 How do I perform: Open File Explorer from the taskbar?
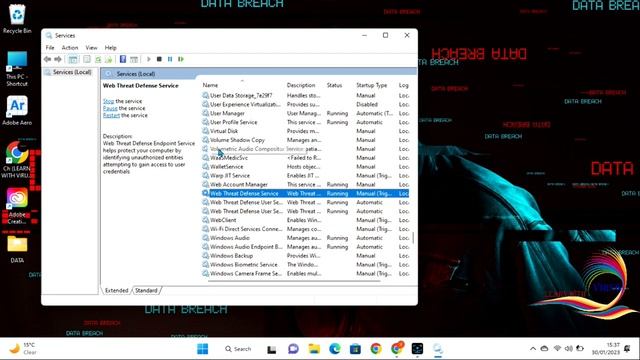[x=314, y=349]
